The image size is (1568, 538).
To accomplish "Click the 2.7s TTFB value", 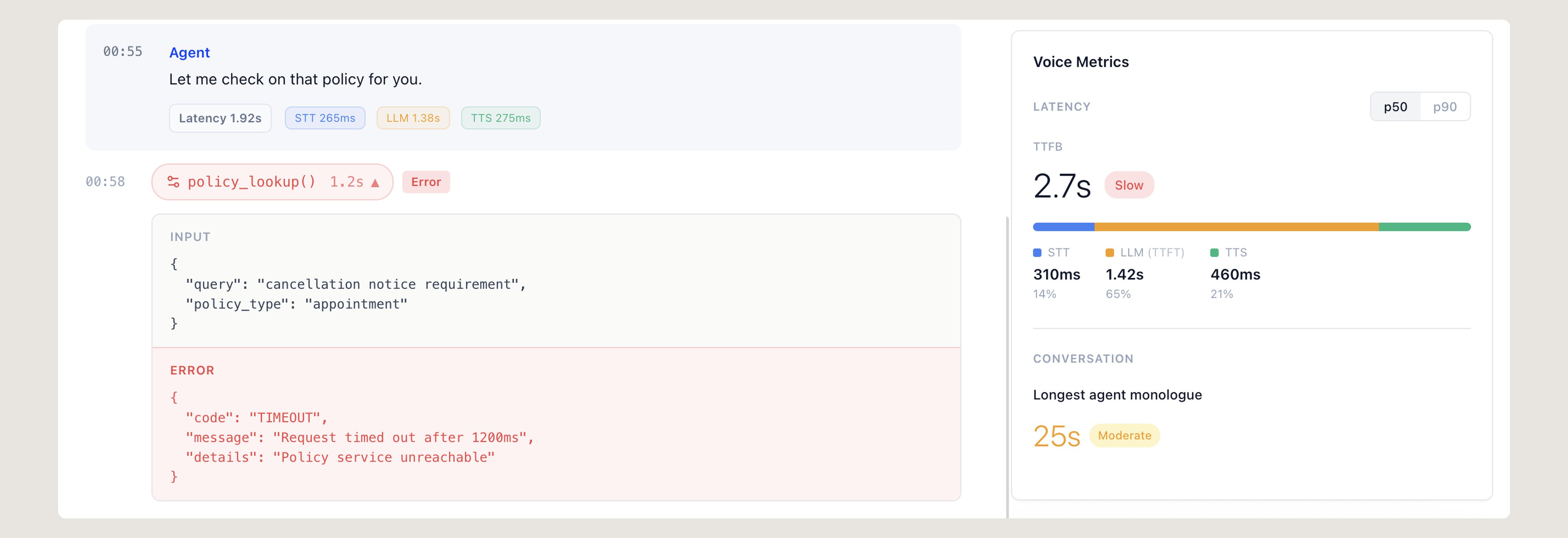I will click(1062, 186).
